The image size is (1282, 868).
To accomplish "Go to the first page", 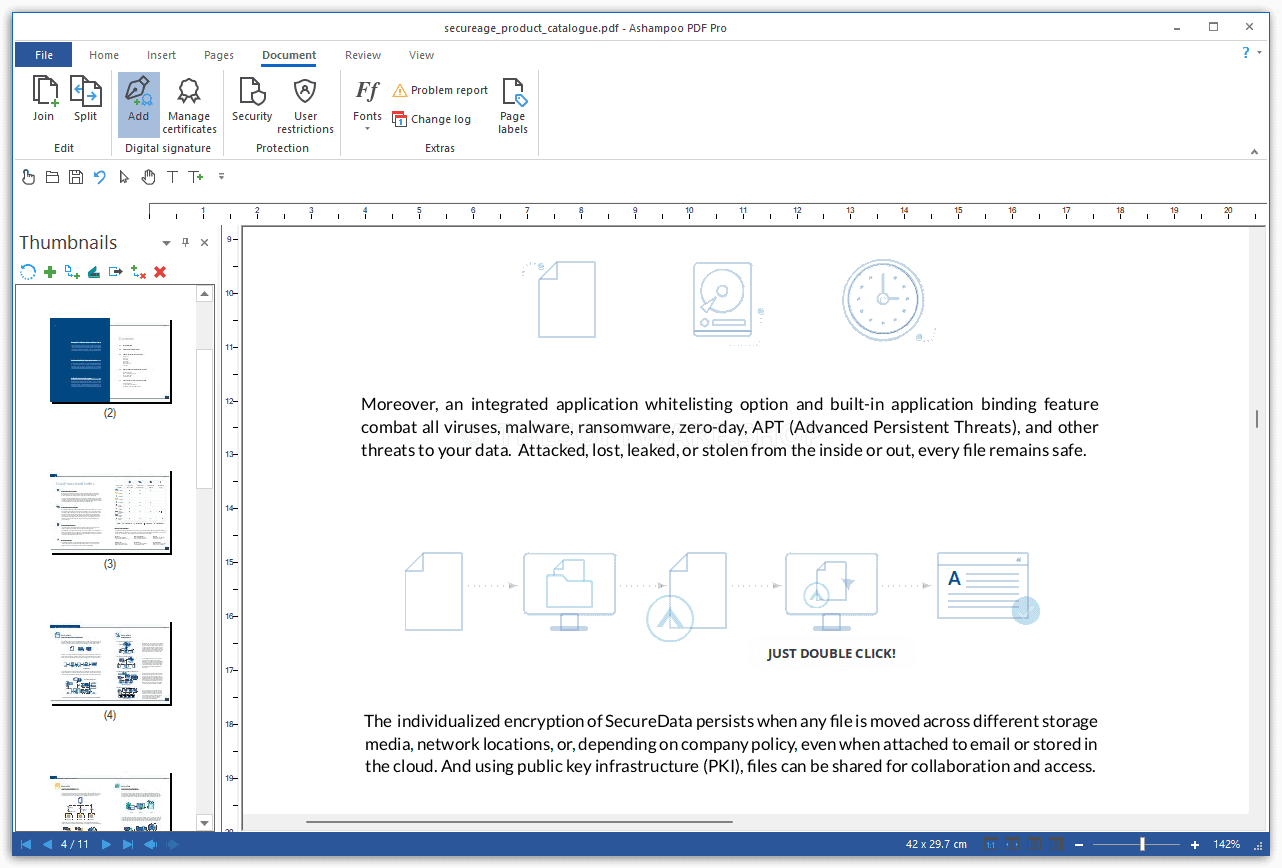I will coord(26,845).
